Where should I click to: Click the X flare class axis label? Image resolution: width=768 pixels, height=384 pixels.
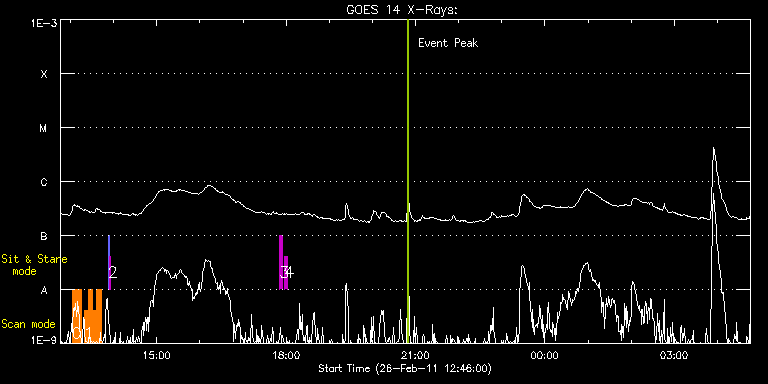point(44,74)
